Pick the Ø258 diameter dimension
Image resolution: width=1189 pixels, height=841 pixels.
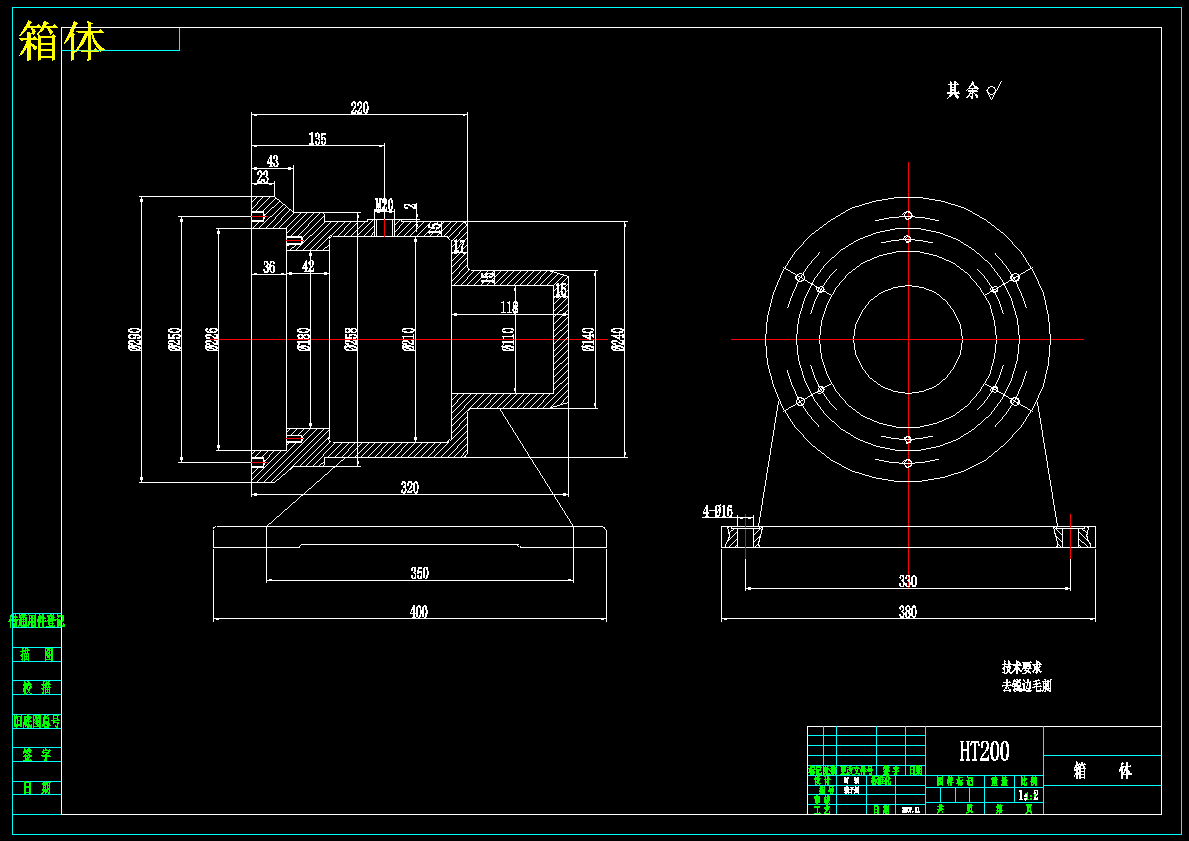pos(351,340)
